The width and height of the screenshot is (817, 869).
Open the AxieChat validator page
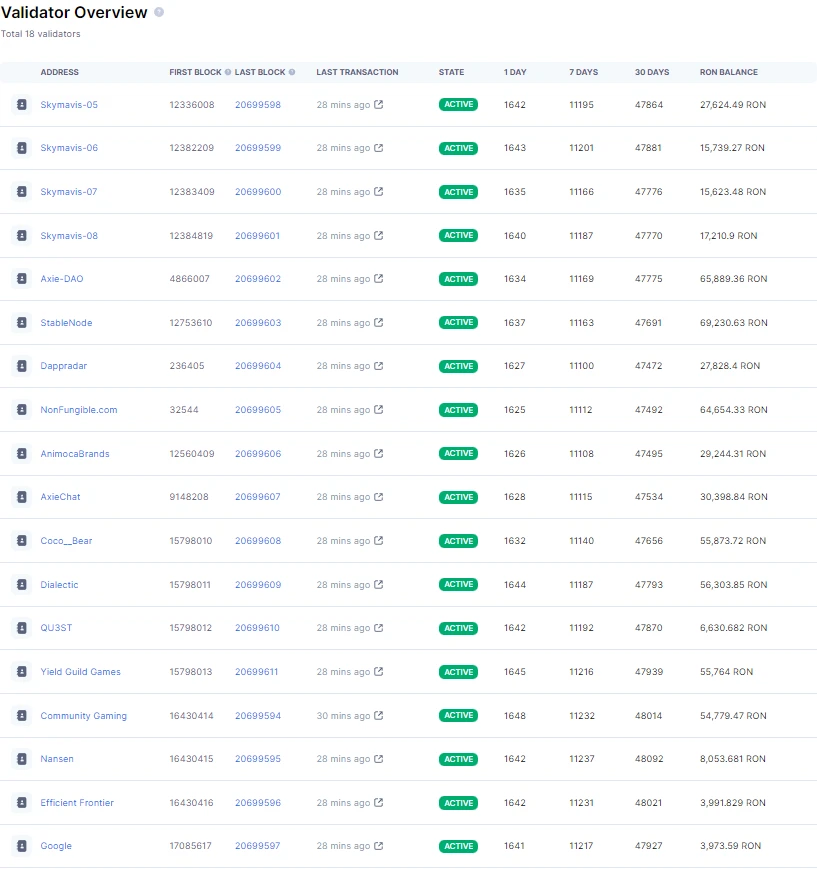[60, 497]
